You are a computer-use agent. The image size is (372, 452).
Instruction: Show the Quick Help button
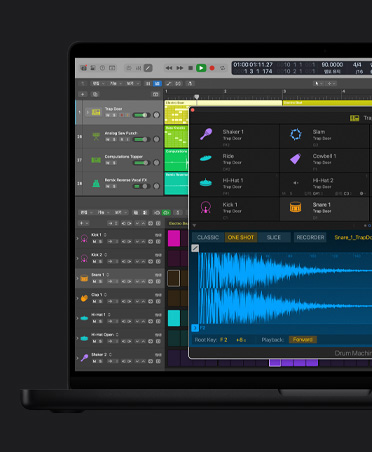click(x=102, y=68)
